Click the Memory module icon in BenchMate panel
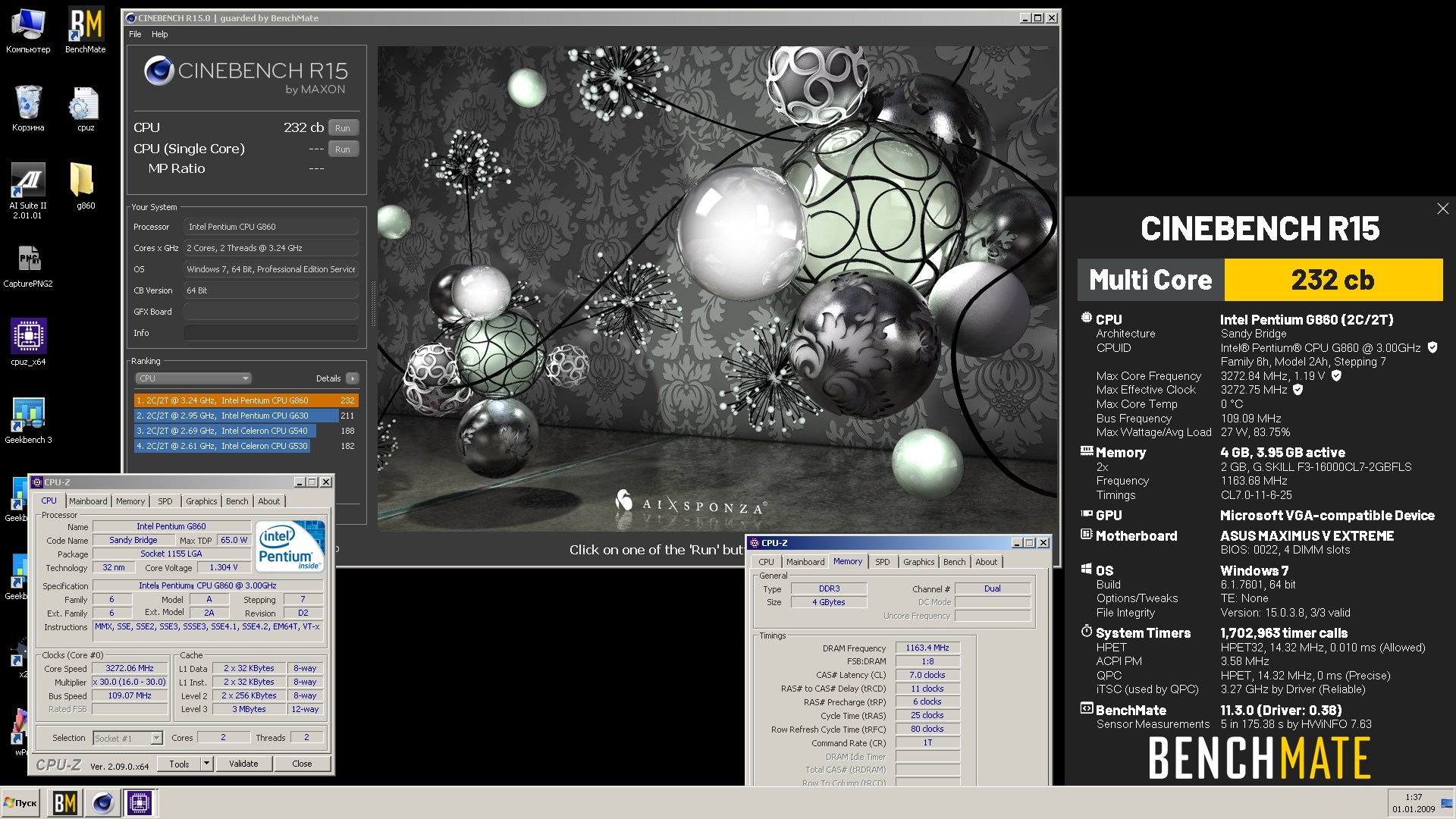Screen dimensions: 1456x819 [1086, 450]
